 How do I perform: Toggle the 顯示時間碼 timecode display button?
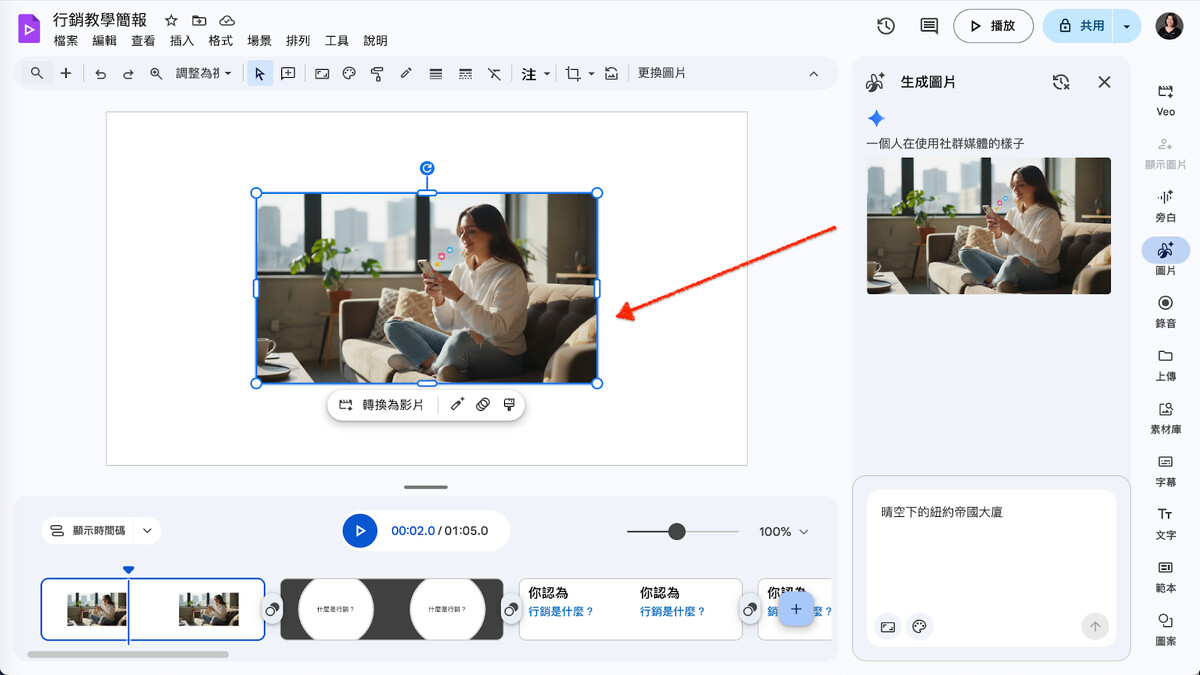[86, 531]
